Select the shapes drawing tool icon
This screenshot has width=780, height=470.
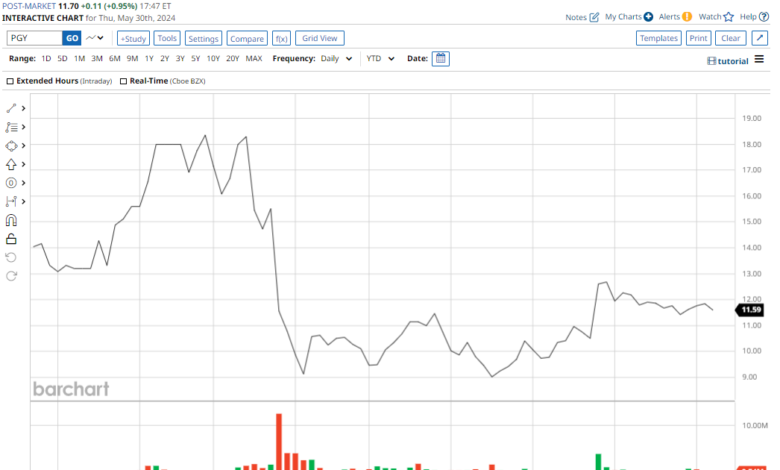point(11,146)
